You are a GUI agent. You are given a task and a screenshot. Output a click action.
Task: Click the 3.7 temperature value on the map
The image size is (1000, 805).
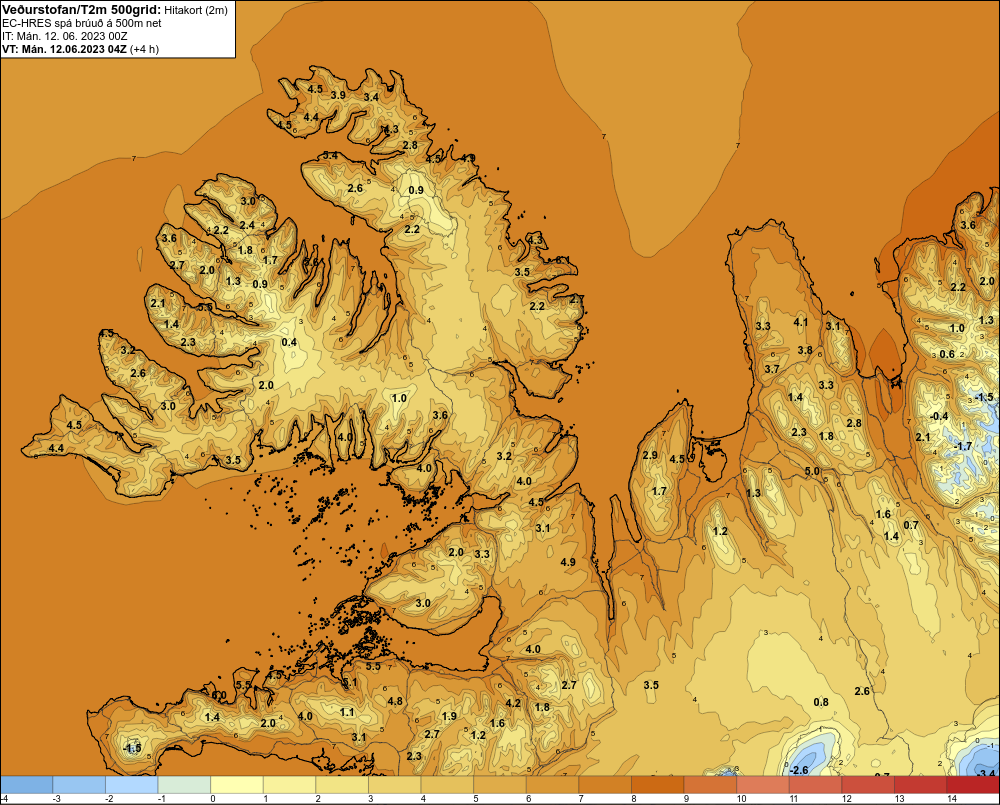click(772, 369)
